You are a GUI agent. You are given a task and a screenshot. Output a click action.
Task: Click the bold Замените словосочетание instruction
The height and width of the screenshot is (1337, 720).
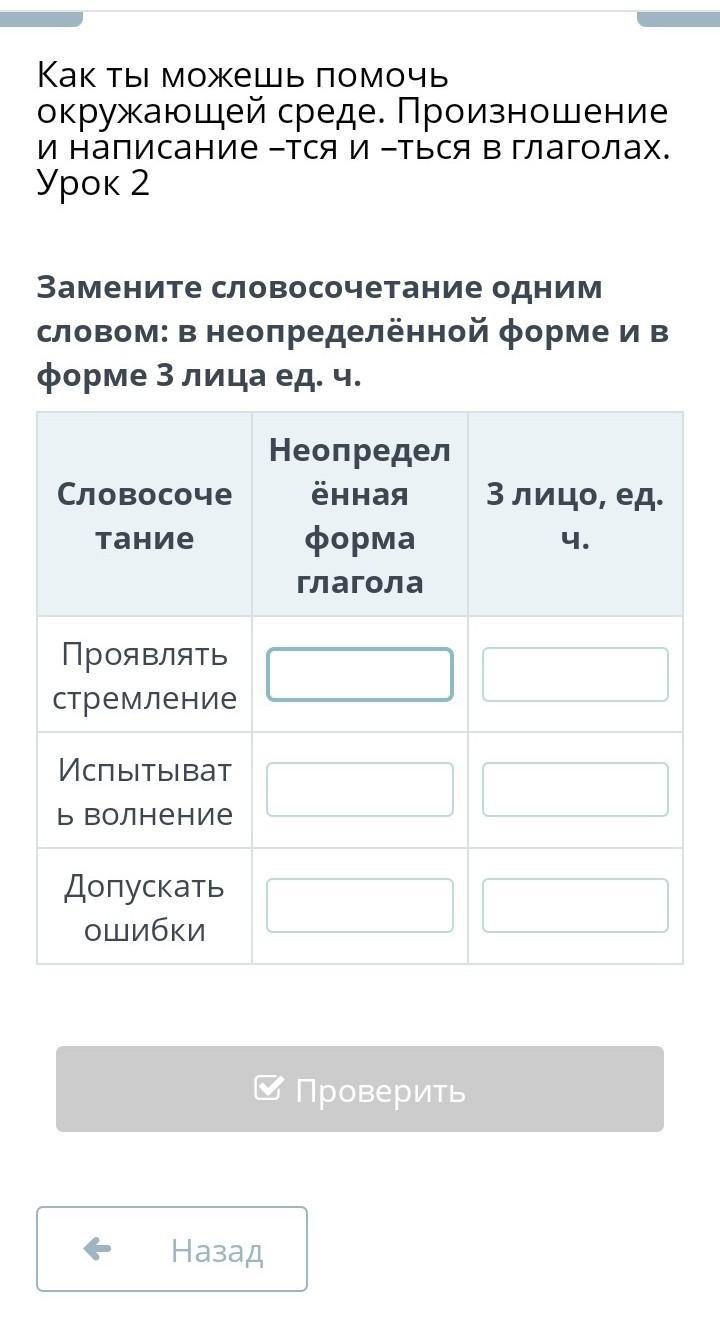(x=352, y=331)
